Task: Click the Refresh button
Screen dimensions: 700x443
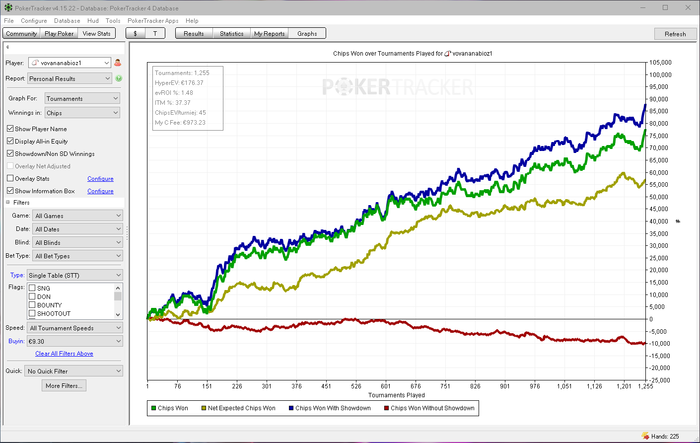Action: (675, 34)
